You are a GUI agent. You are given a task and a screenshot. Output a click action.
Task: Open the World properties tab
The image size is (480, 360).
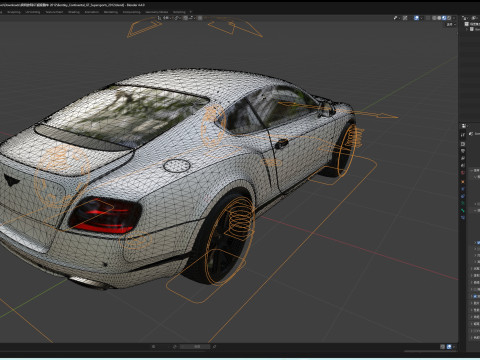coord(463,172)
